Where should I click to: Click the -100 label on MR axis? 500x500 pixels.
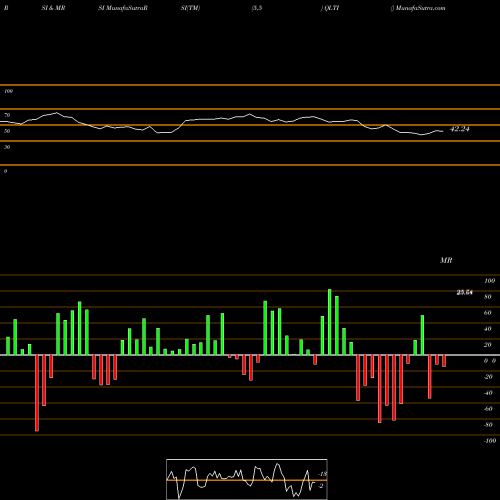point(489,441)
